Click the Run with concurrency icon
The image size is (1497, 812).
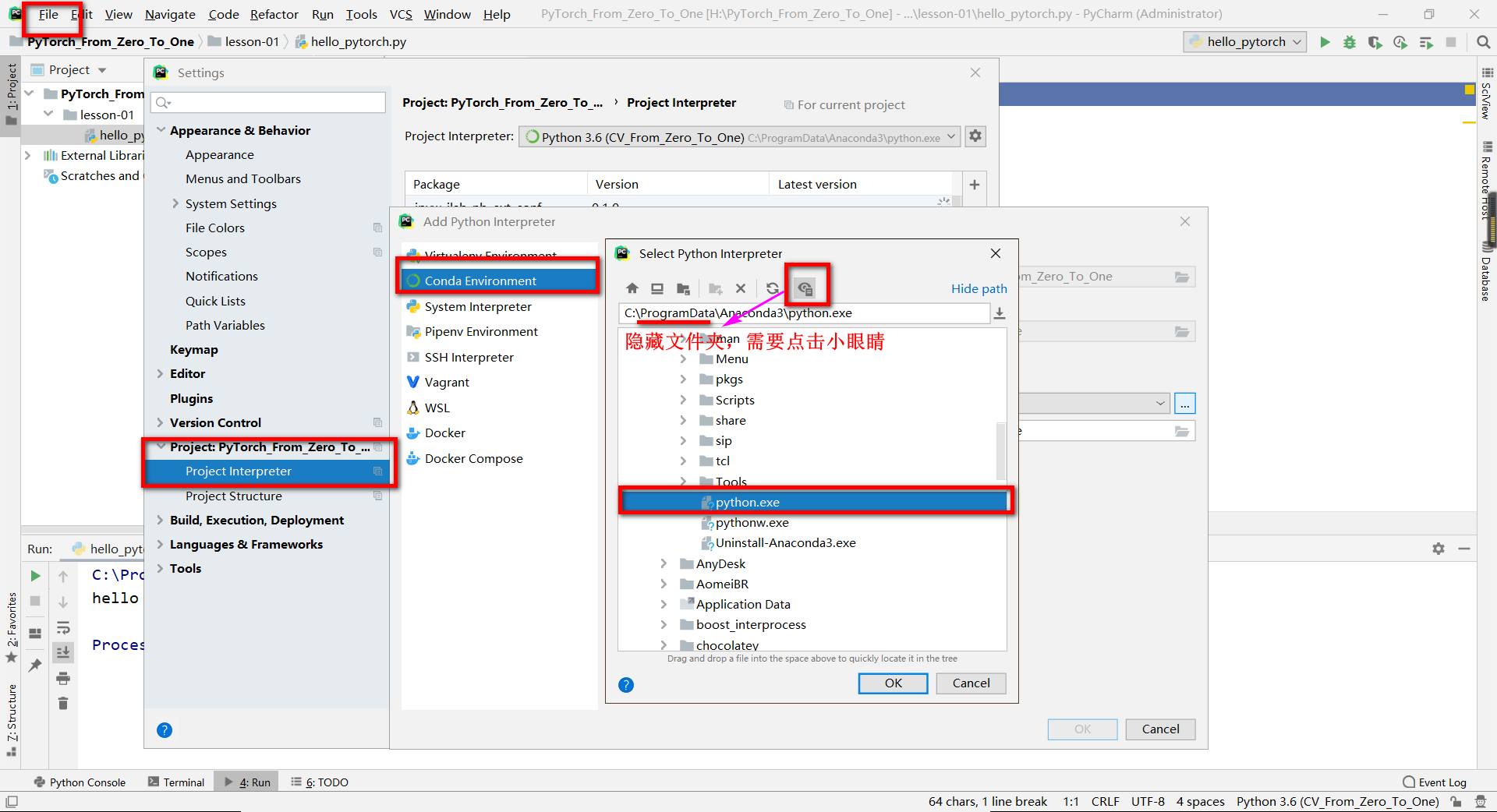click(x=1426, y=42)
